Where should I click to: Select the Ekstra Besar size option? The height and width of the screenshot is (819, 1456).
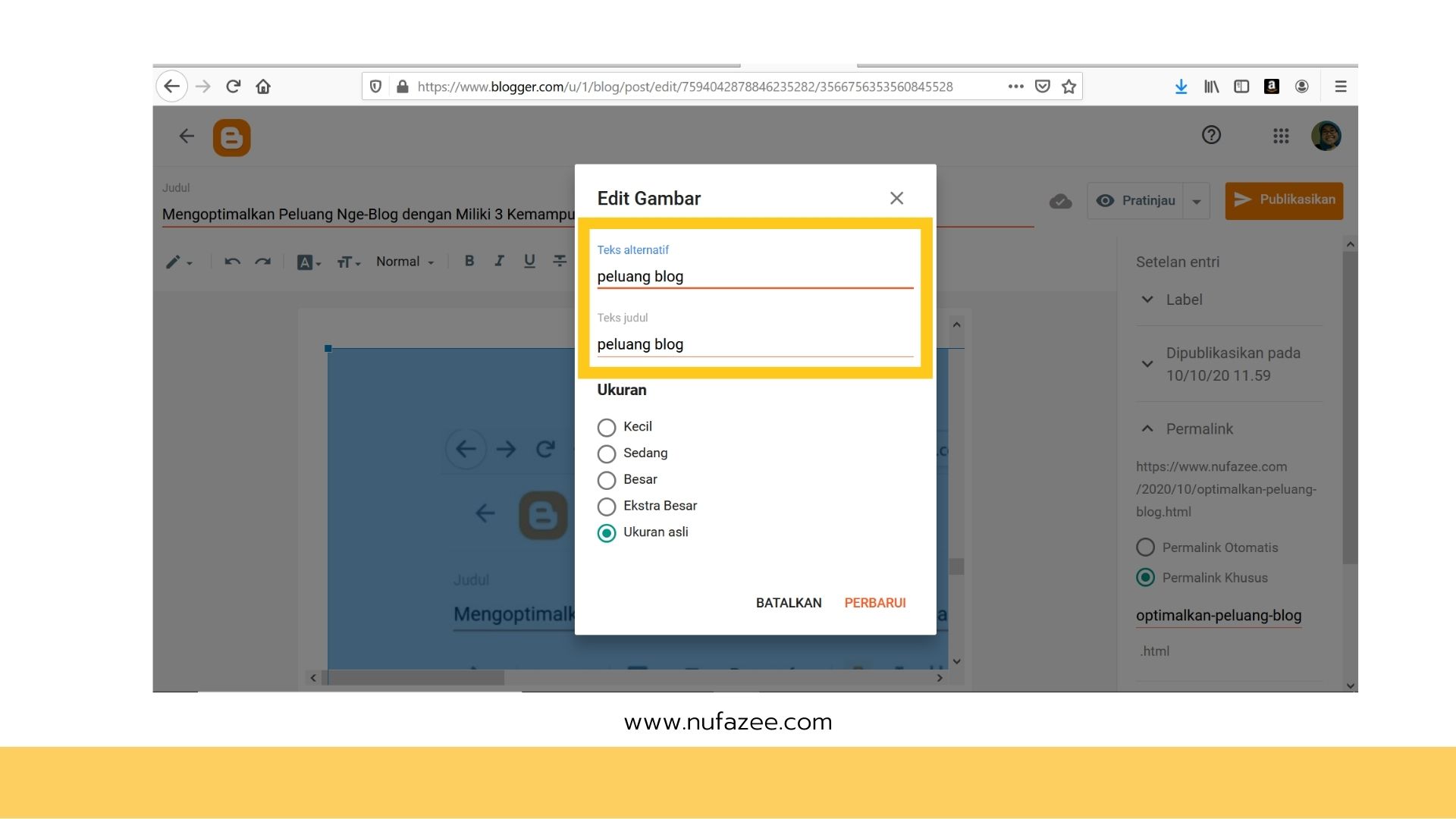point(607,507)
